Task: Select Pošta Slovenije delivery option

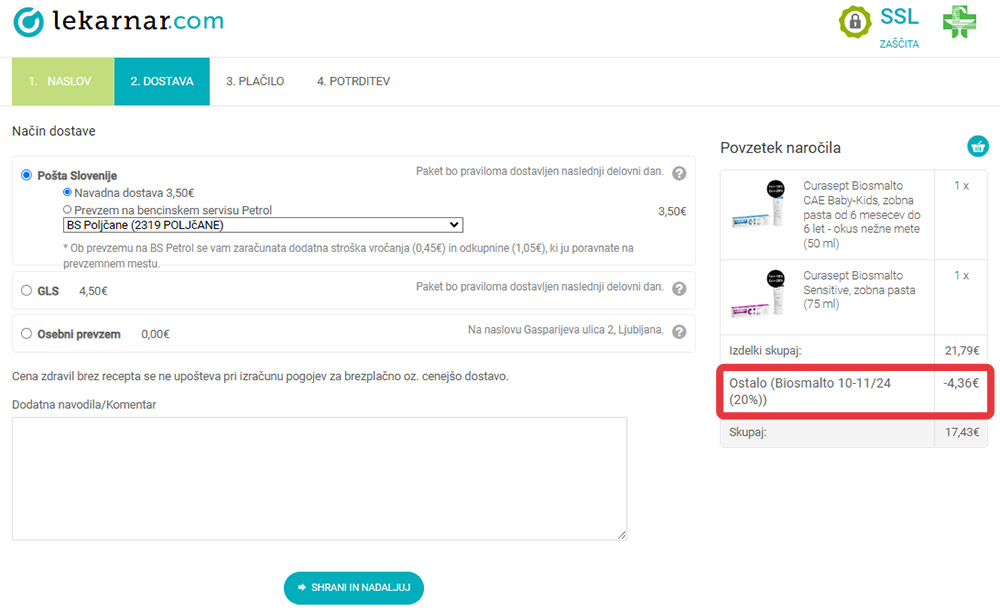Action: (26, 175)
